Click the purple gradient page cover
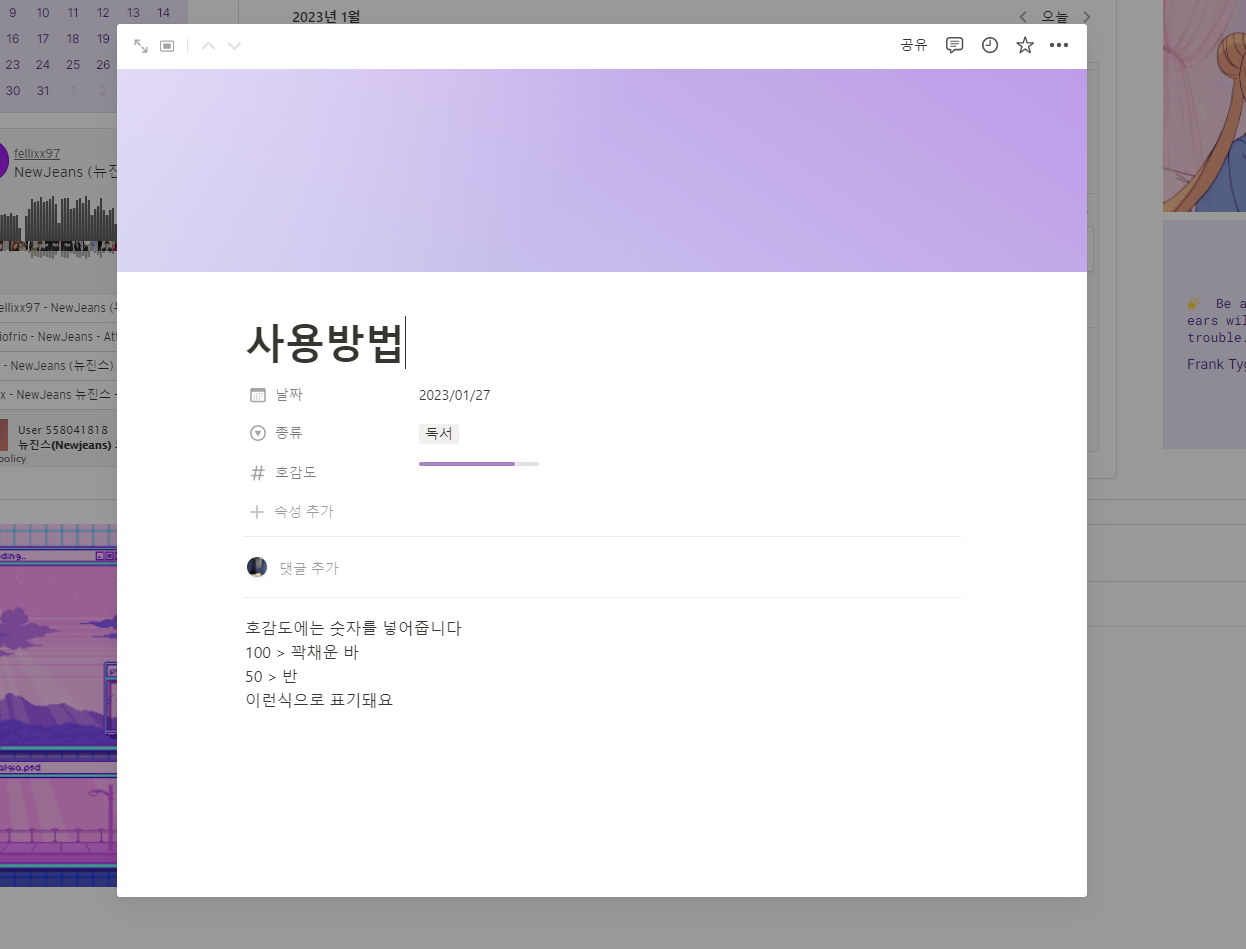 602,170
